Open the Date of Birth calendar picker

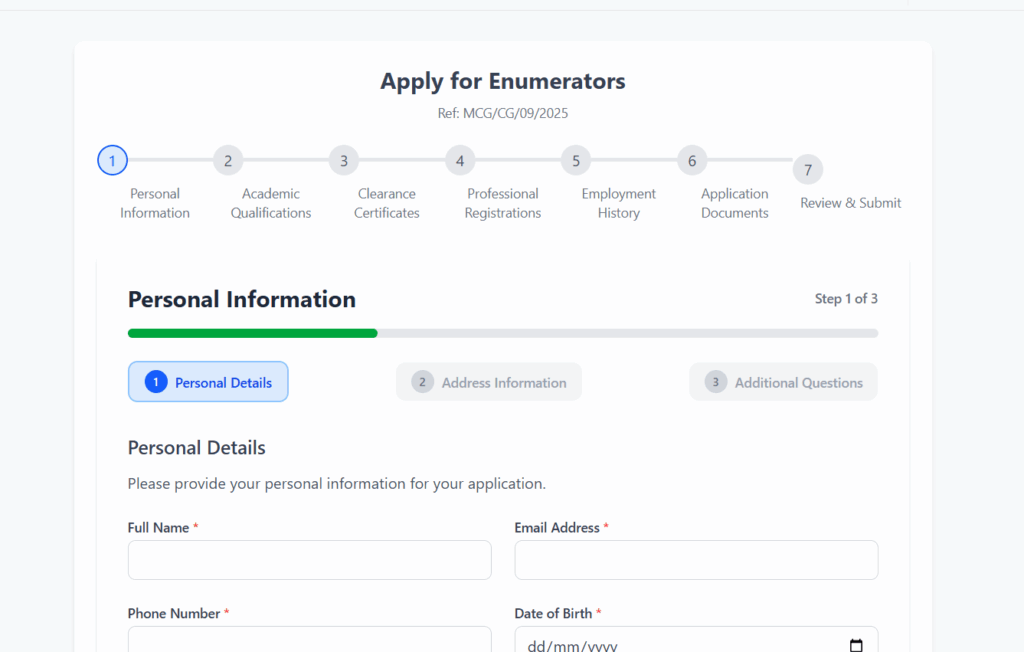click(x=856, y=645)
